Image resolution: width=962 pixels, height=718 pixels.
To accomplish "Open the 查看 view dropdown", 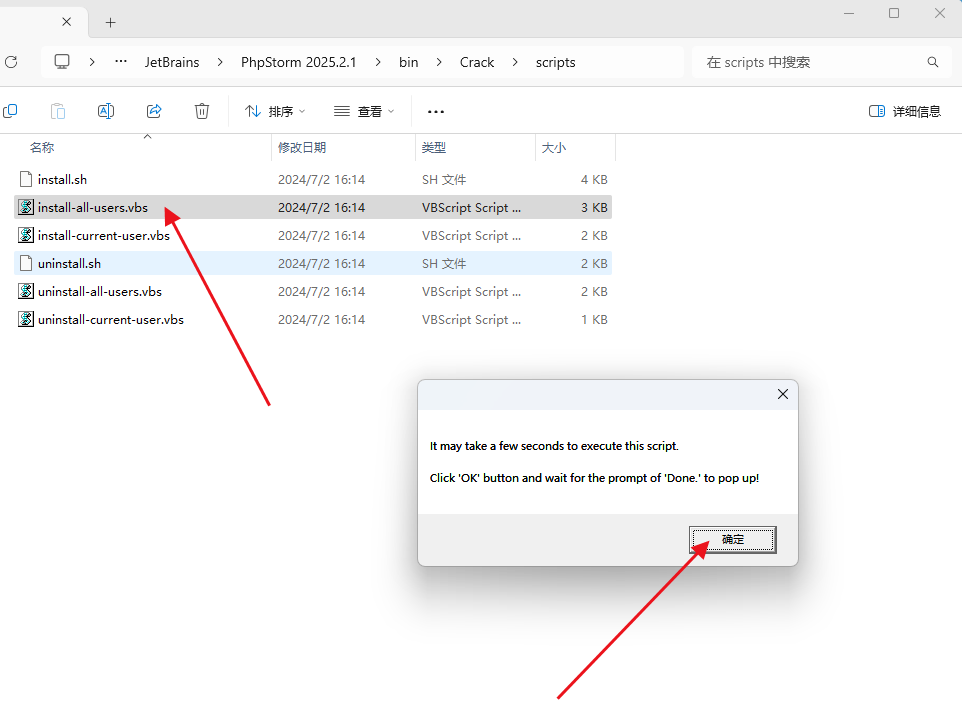I will point(364,111).
